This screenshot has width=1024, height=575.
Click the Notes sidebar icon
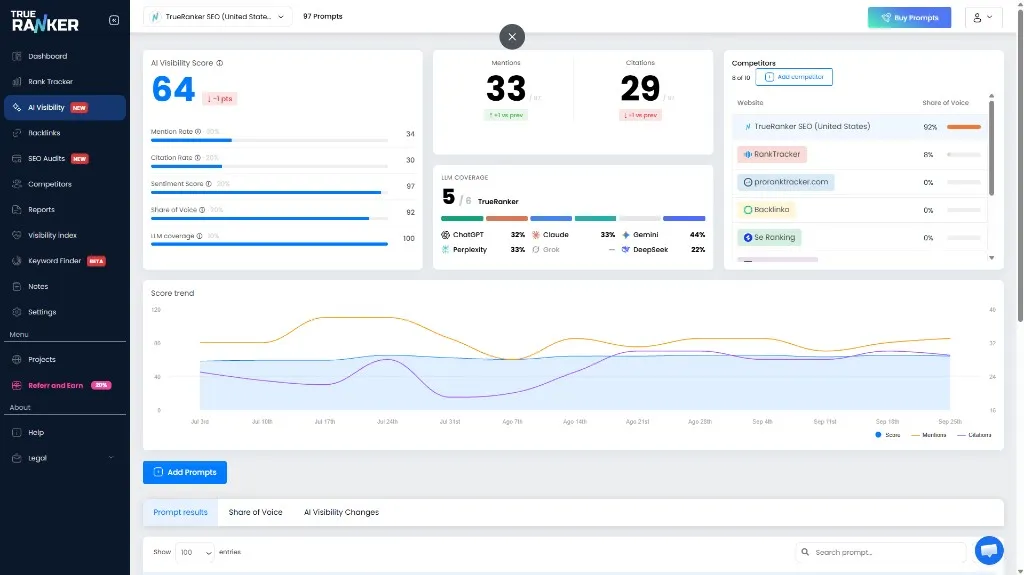pyautogui.click(x=17, y=286)
